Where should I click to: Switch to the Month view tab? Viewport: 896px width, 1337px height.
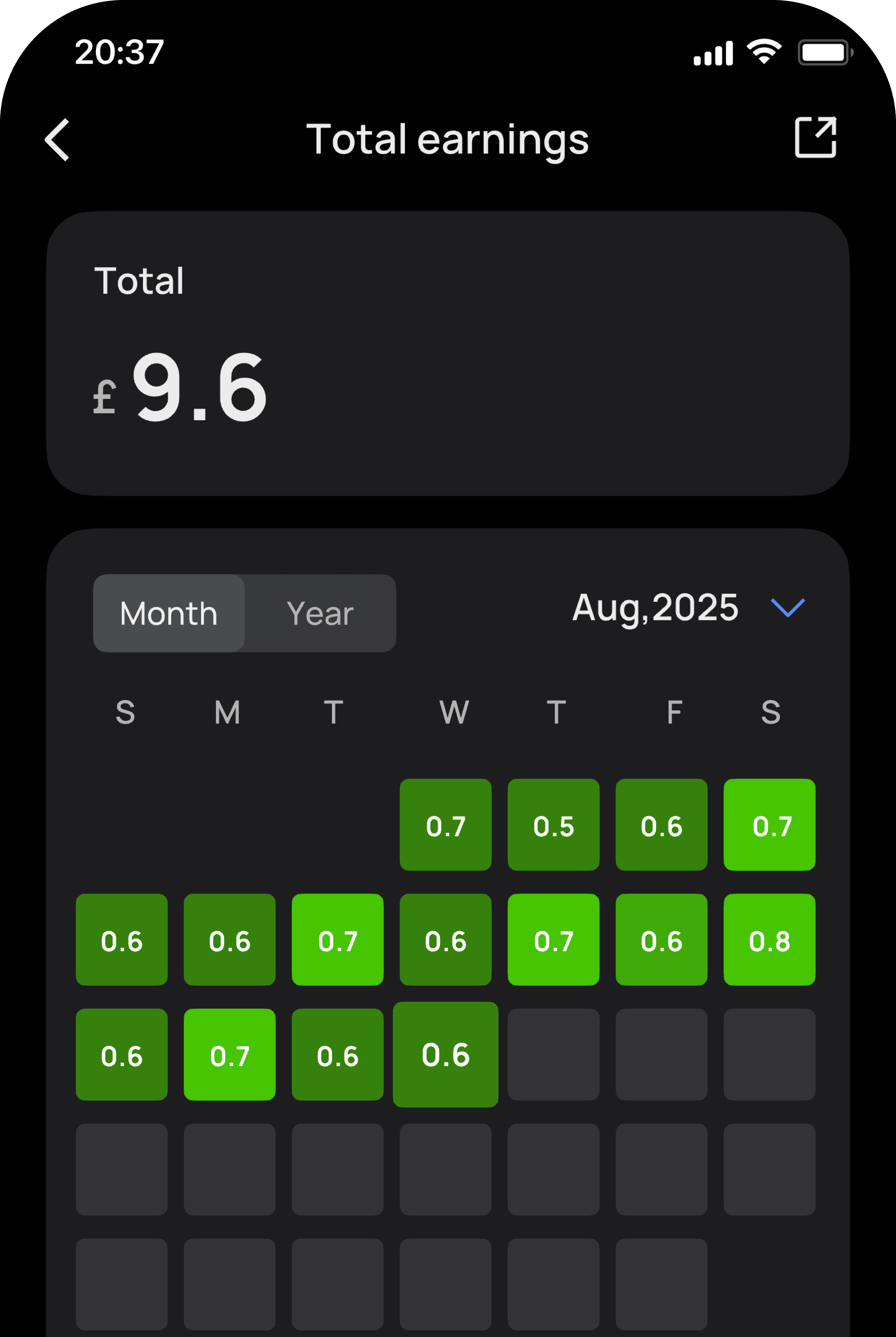pos(168,613)
